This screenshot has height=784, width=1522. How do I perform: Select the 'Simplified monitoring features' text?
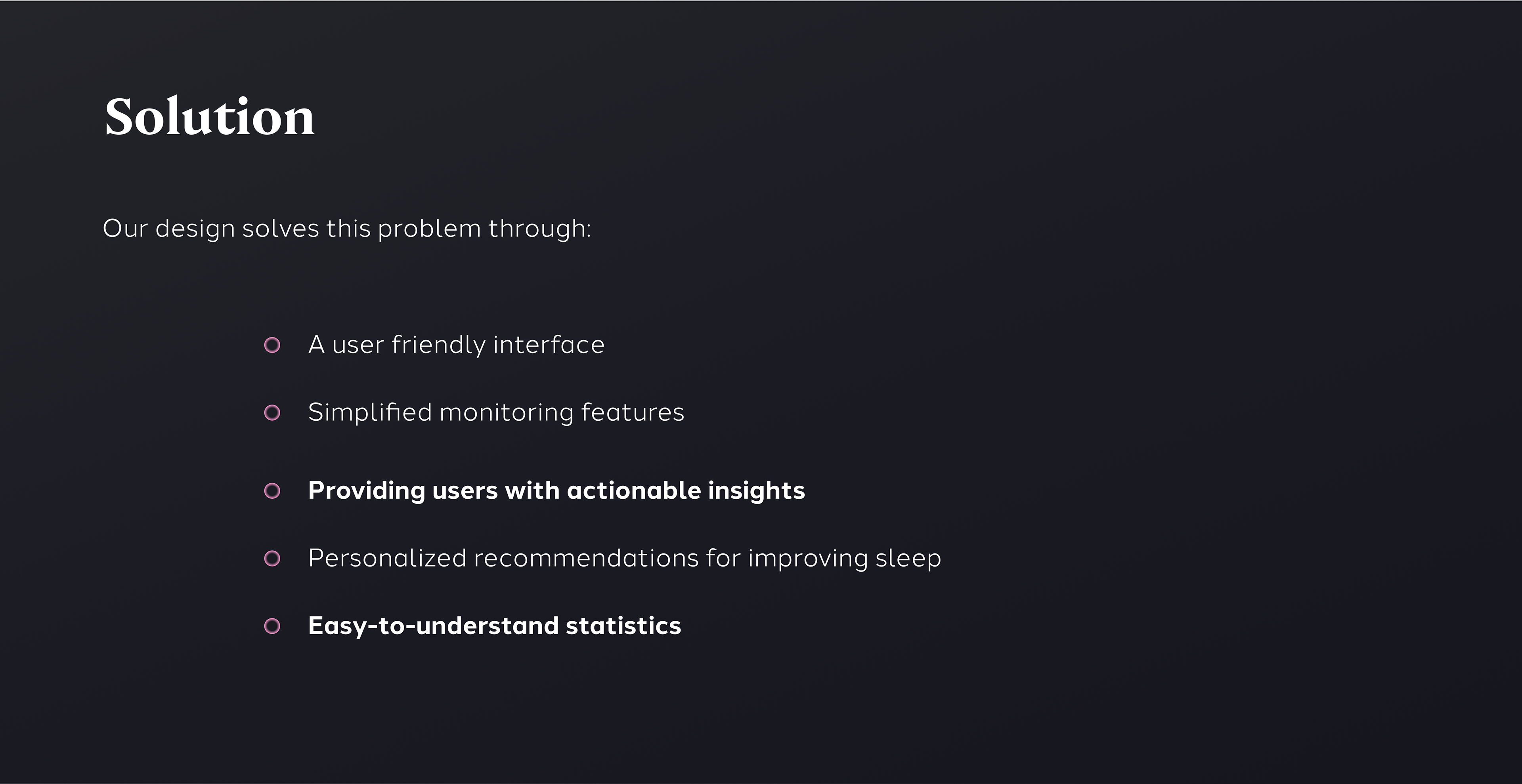pos(496,412)
